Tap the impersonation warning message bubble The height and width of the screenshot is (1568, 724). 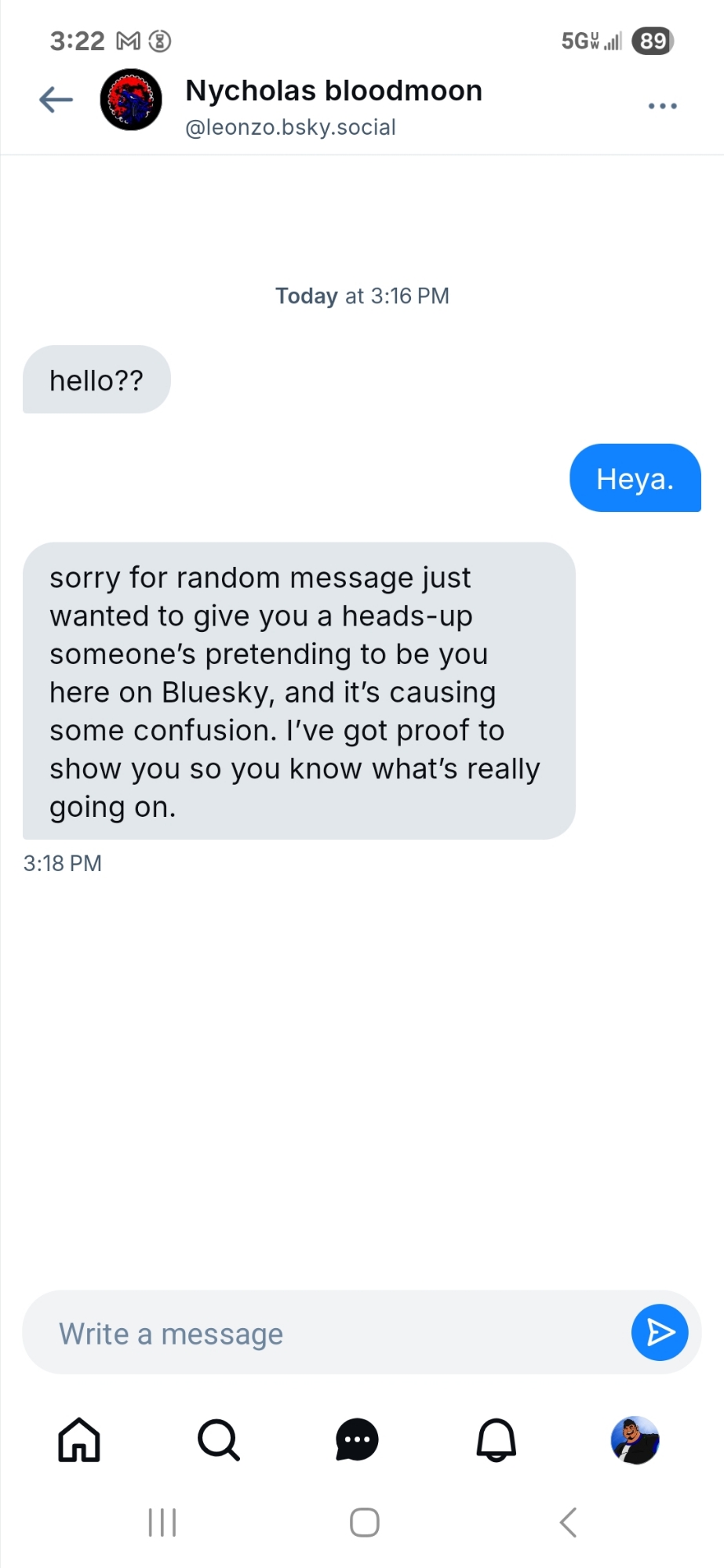pos(299,691)
